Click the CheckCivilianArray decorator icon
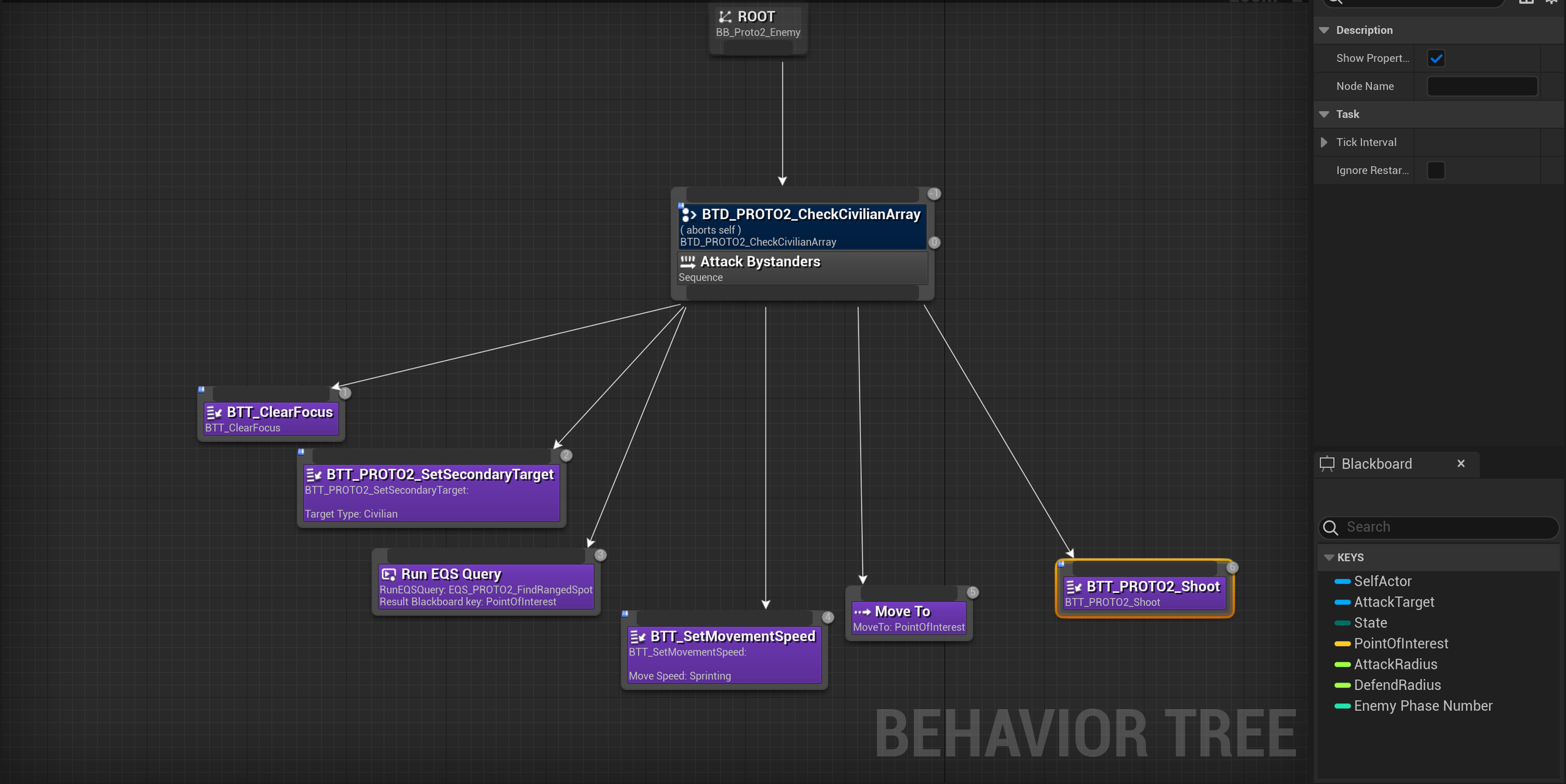 [688, 215]
